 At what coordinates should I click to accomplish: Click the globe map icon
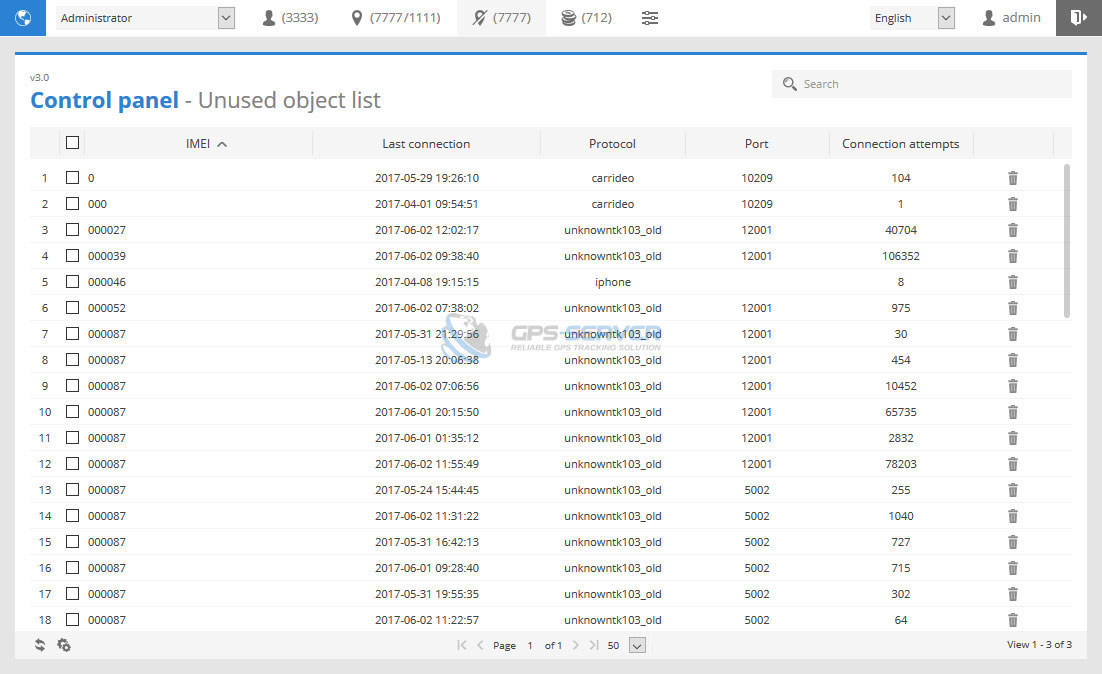click(23, 18)
